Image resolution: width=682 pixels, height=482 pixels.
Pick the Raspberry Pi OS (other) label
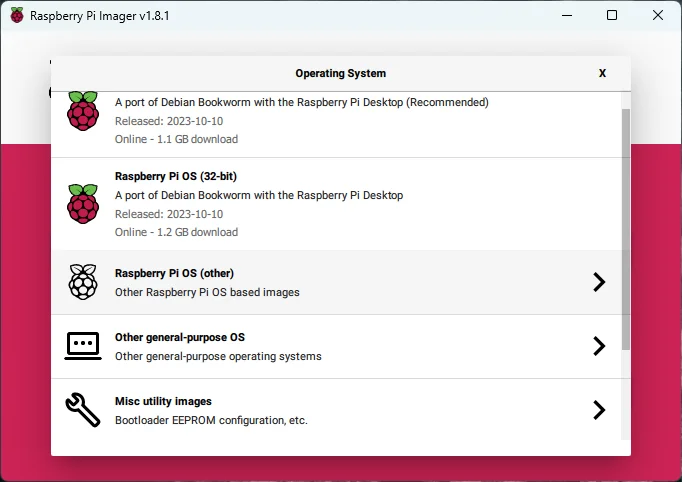coord(174,273)
